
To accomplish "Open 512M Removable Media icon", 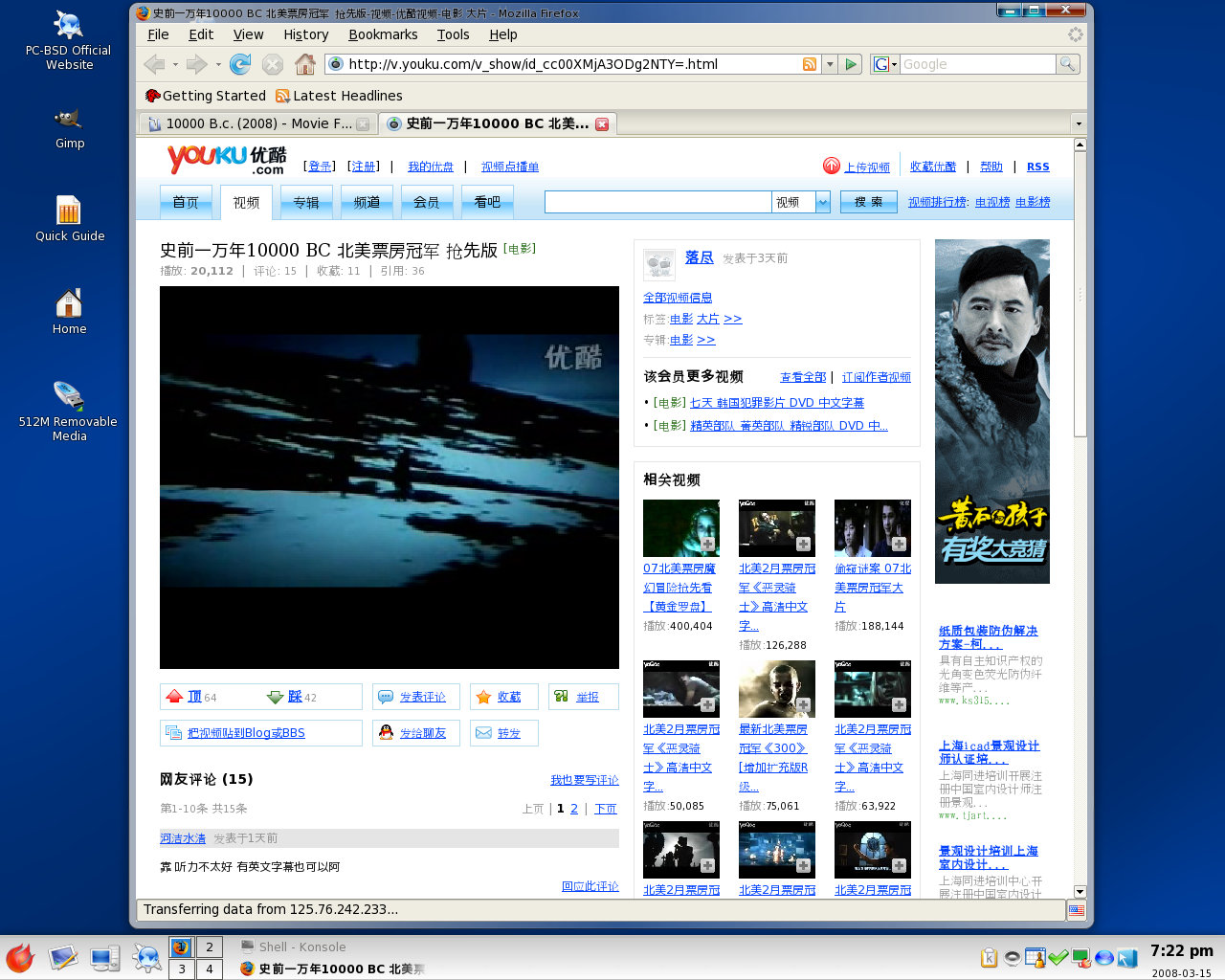I will point(68,411).
